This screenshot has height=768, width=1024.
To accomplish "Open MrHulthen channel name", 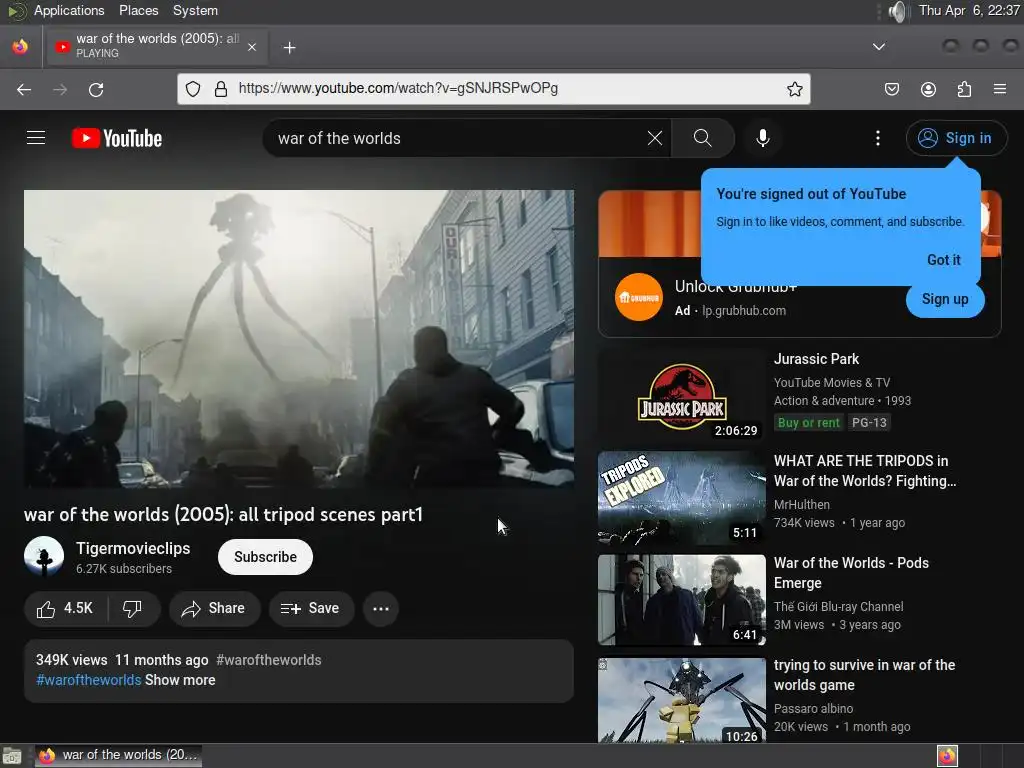I will 802,505.
